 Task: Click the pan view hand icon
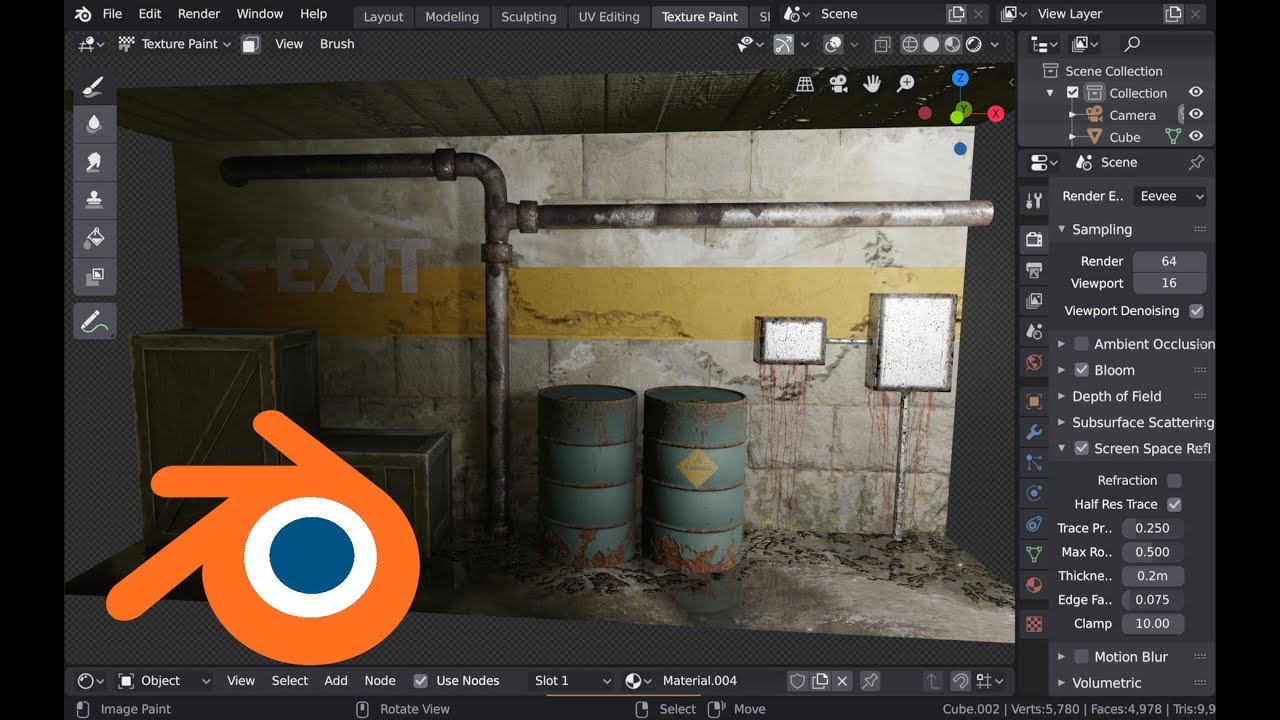(x=872, y=84)
